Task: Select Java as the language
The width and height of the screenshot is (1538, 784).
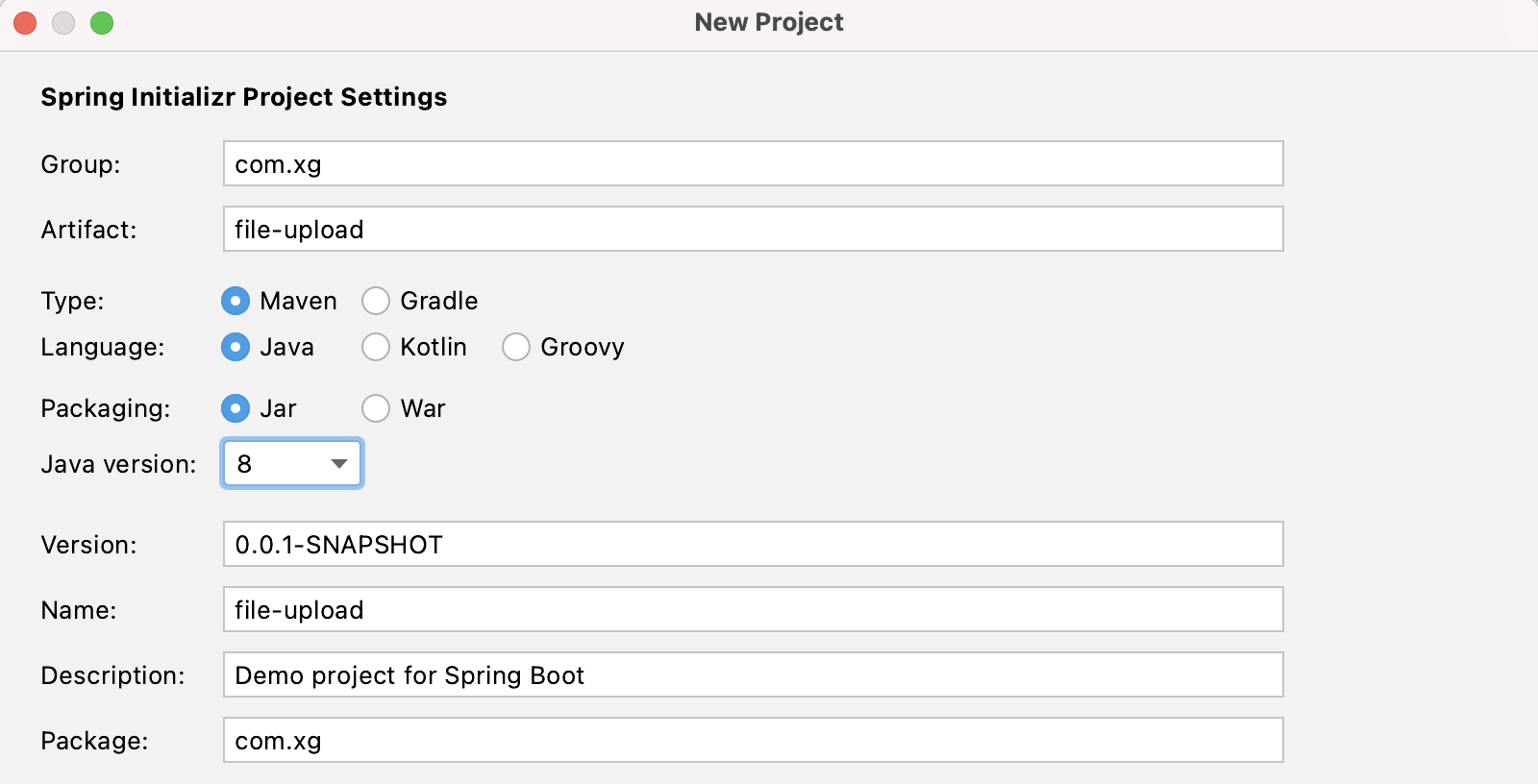Action: click(x=236, y=347)
